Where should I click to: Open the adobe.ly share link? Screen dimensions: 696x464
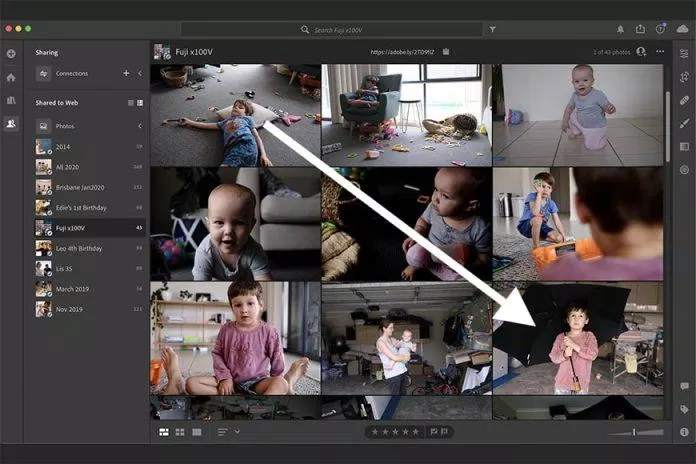tap(402, 52)
